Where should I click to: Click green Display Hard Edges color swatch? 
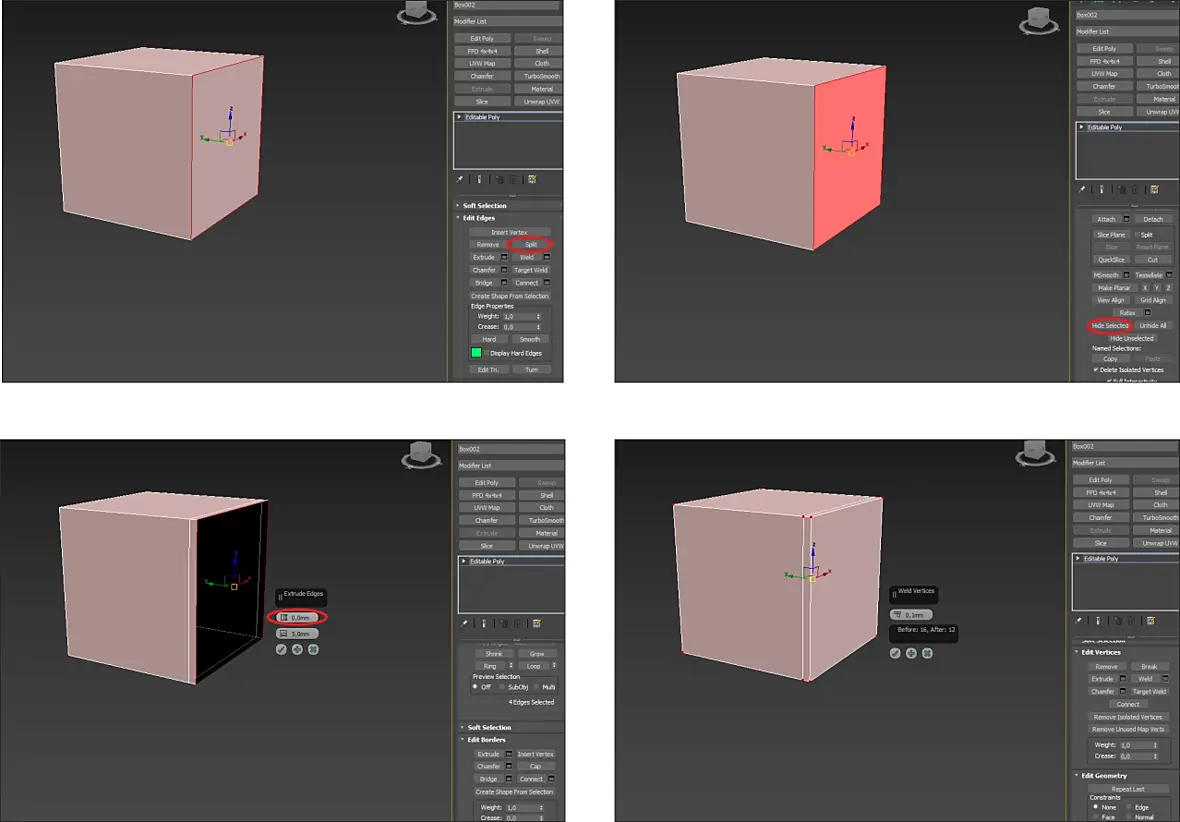pos(476,353)
